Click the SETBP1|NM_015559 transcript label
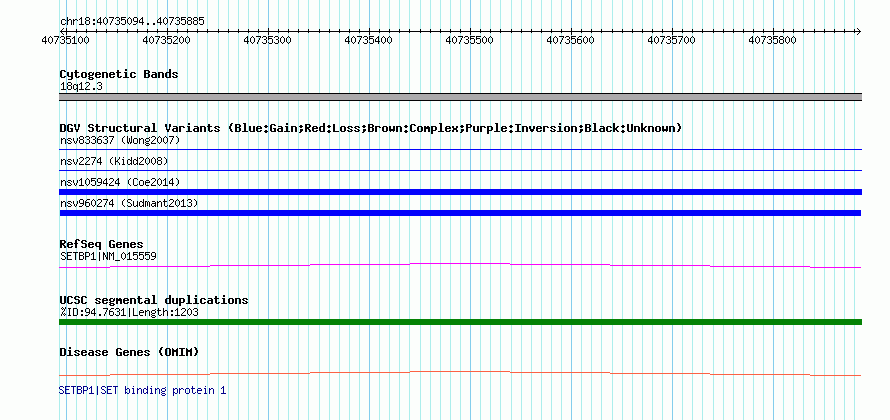 (108, 257)
